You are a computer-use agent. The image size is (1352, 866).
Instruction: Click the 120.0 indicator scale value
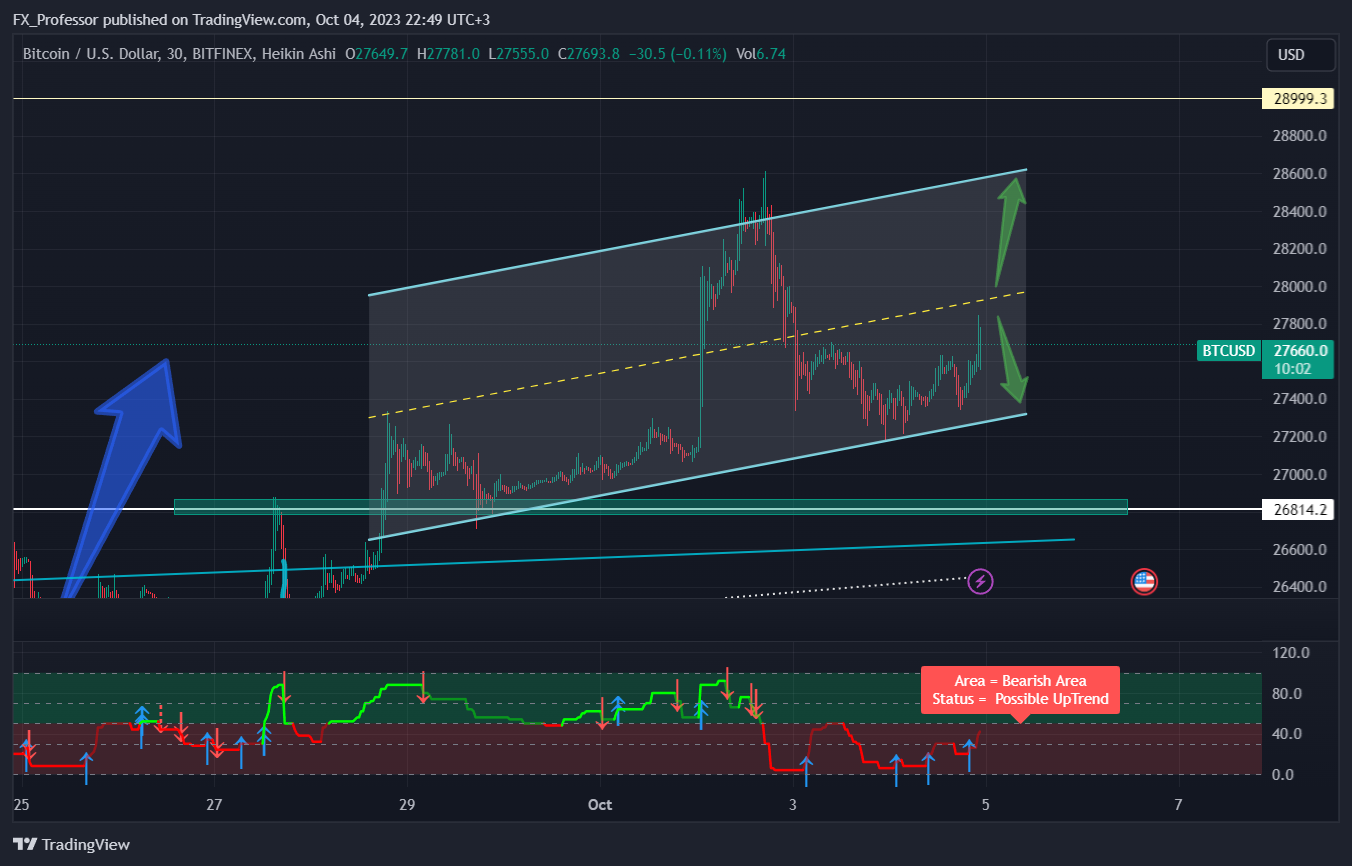tap(1292, 653)
